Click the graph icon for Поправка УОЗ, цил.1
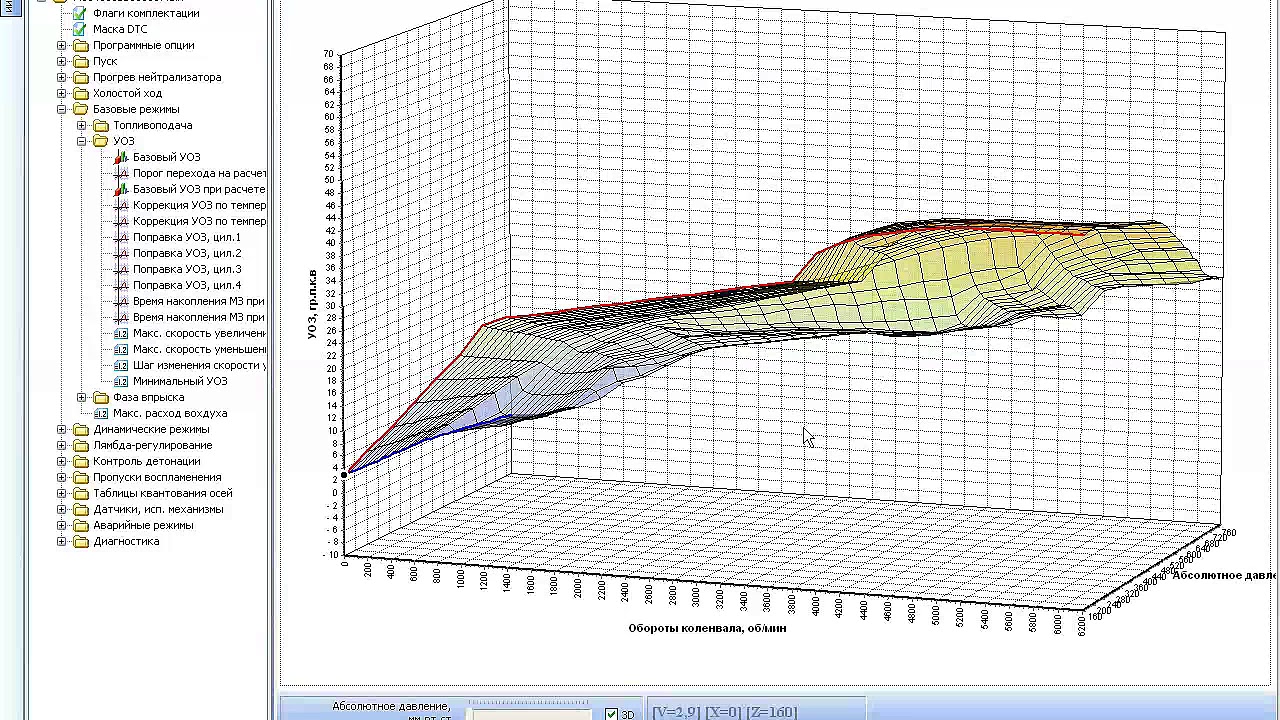Screen dimensions: 1280x720 click(x=121, y=237)
